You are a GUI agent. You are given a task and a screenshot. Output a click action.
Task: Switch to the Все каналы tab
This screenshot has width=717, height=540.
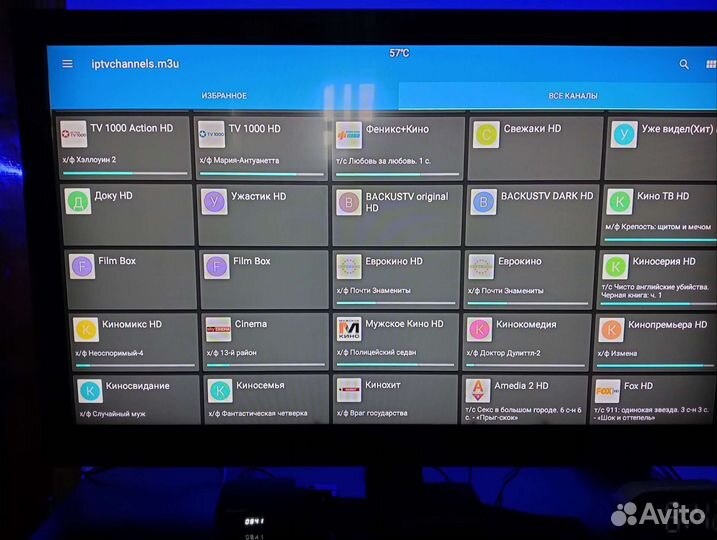572,96
